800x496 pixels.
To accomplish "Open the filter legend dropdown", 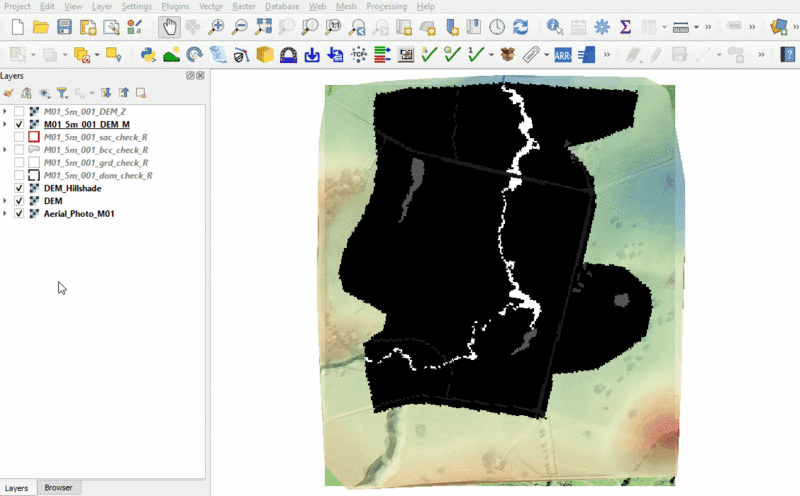I will tap(62, 93).
